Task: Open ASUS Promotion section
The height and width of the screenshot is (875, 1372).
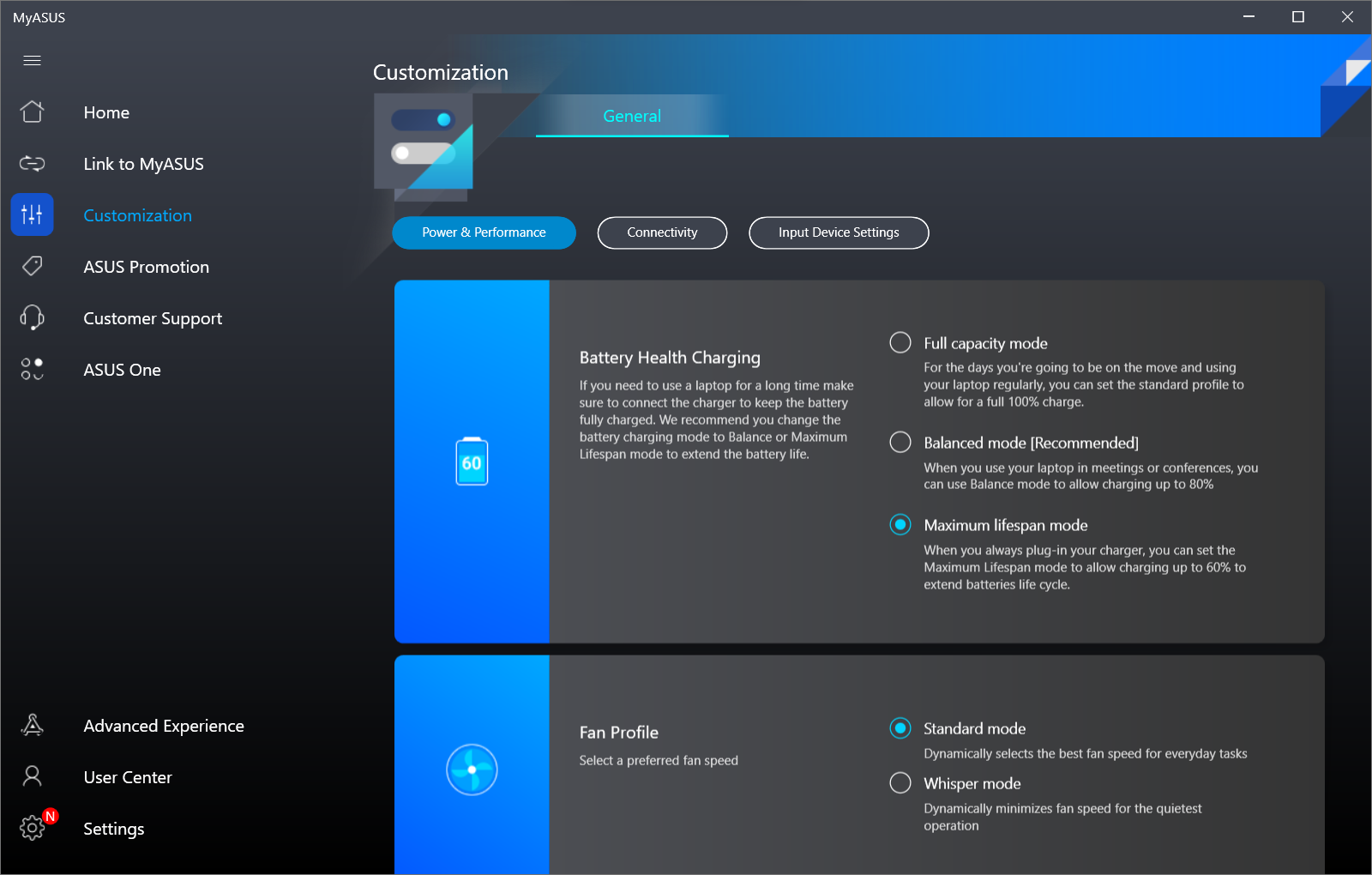Action: pyautogui.click(x=146, y=267)
